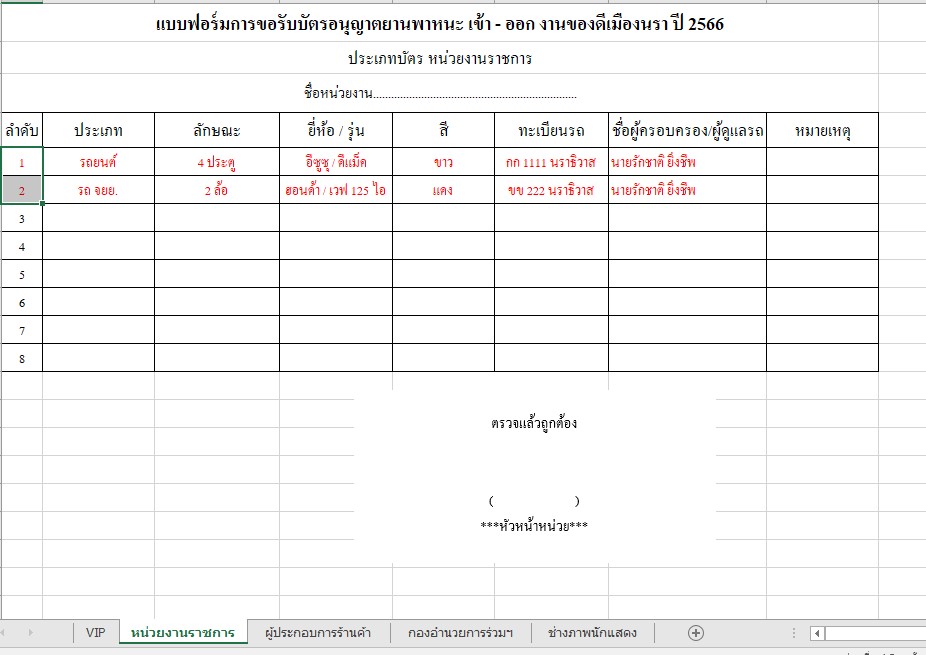Viewport: 926px width, 655px height.
Task: Switch to the VIP sheet tab
Action: (95, 632)
